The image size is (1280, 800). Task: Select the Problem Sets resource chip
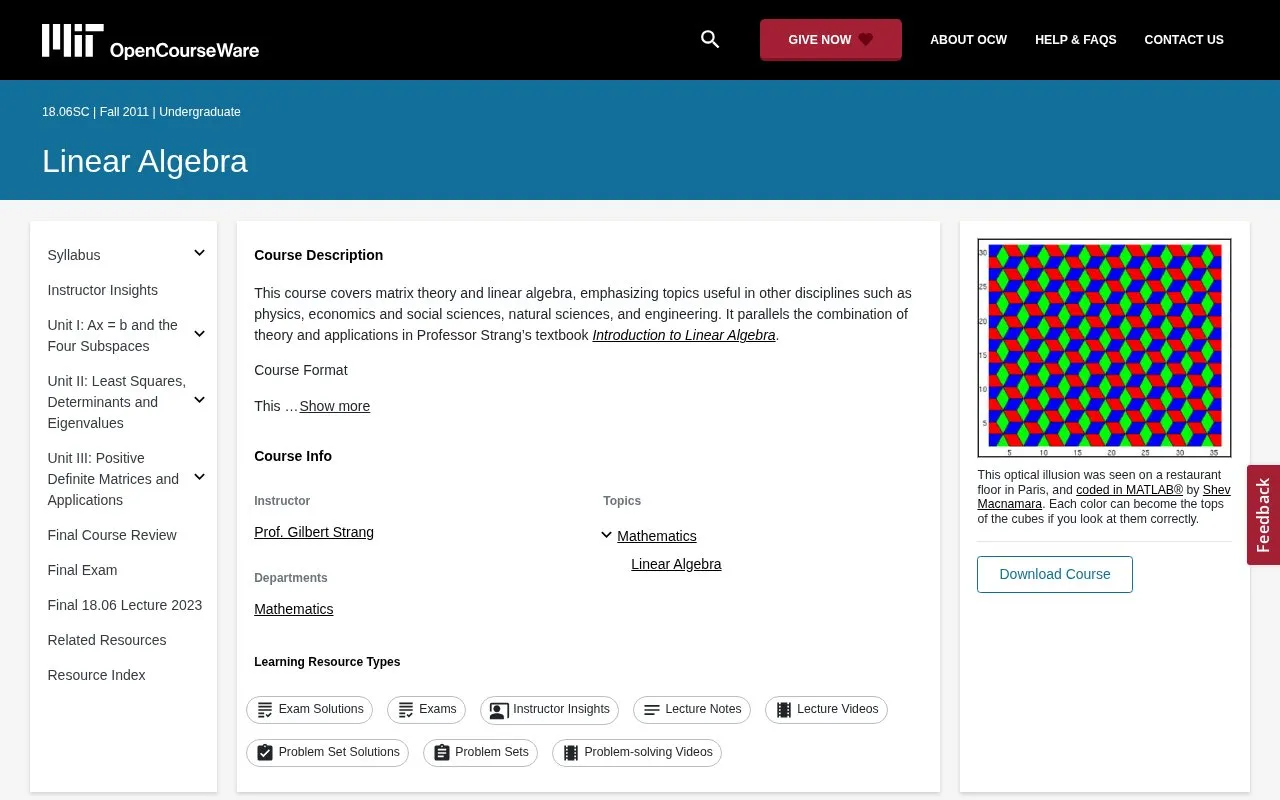click(x=480, y=753)
